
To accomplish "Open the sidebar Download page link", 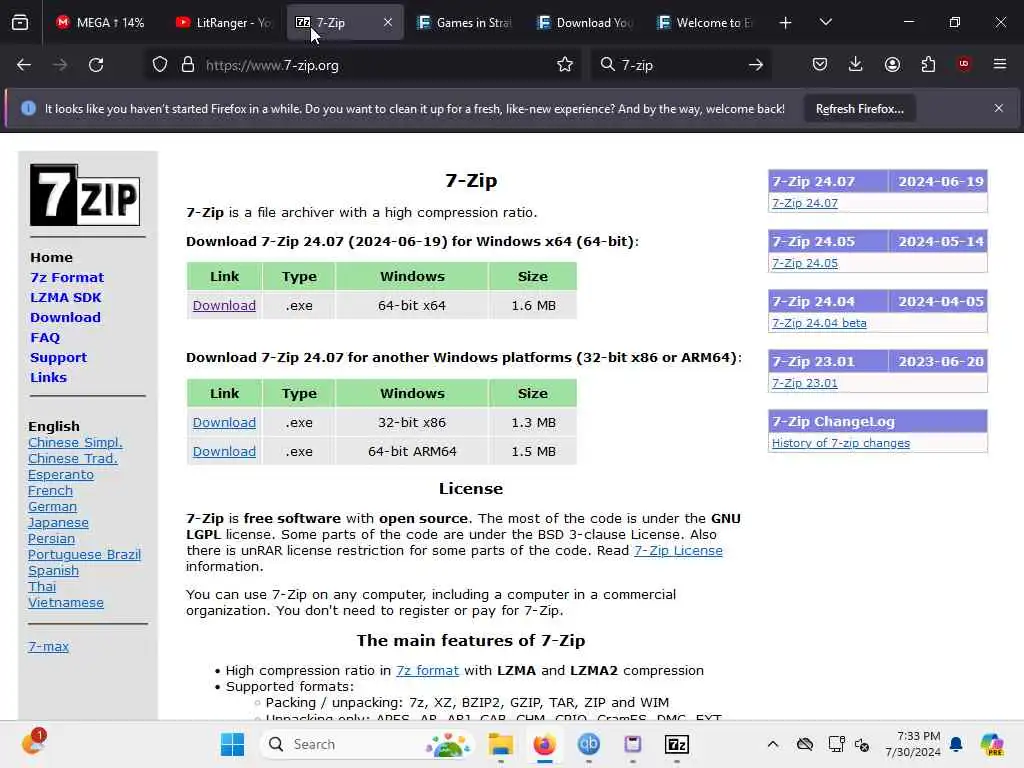I will click(x=65, y=317).
